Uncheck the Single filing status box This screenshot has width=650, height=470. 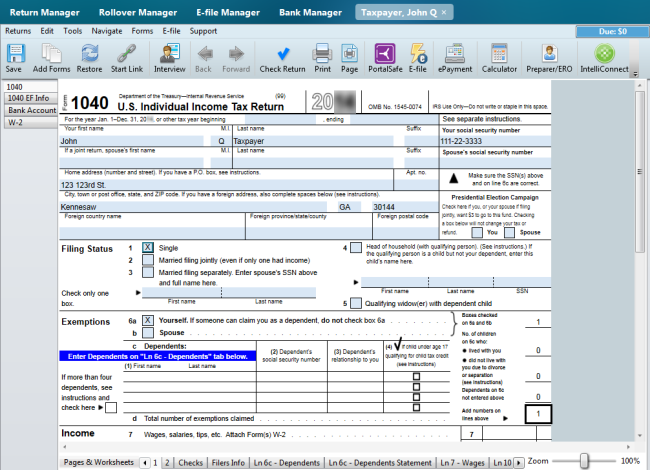148,247
